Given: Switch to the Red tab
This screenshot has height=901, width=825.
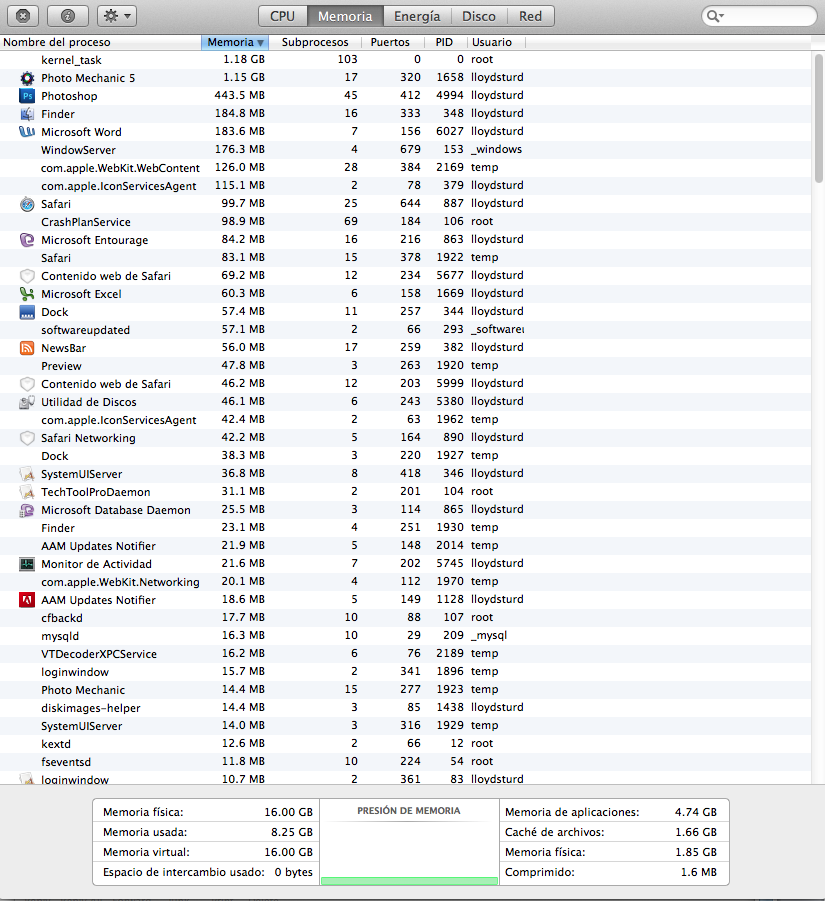Looking at the screenshot, I should coord(530,16).
